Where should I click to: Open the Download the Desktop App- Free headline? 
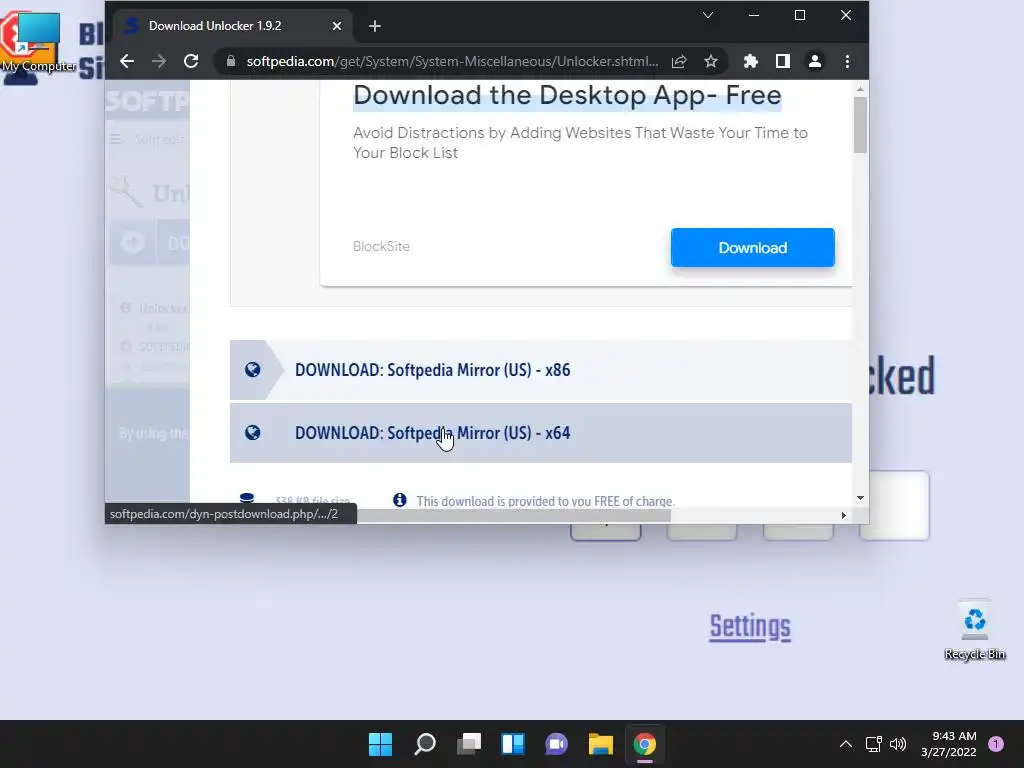click(567, 95)
